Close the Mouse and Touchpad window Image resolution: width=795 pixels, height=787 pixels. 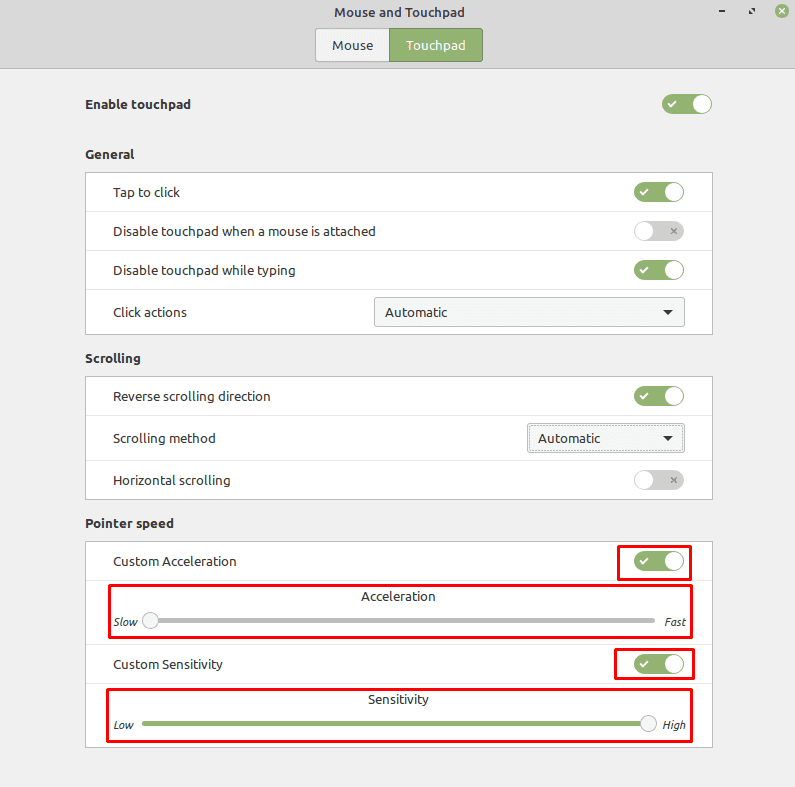point(782,11)
